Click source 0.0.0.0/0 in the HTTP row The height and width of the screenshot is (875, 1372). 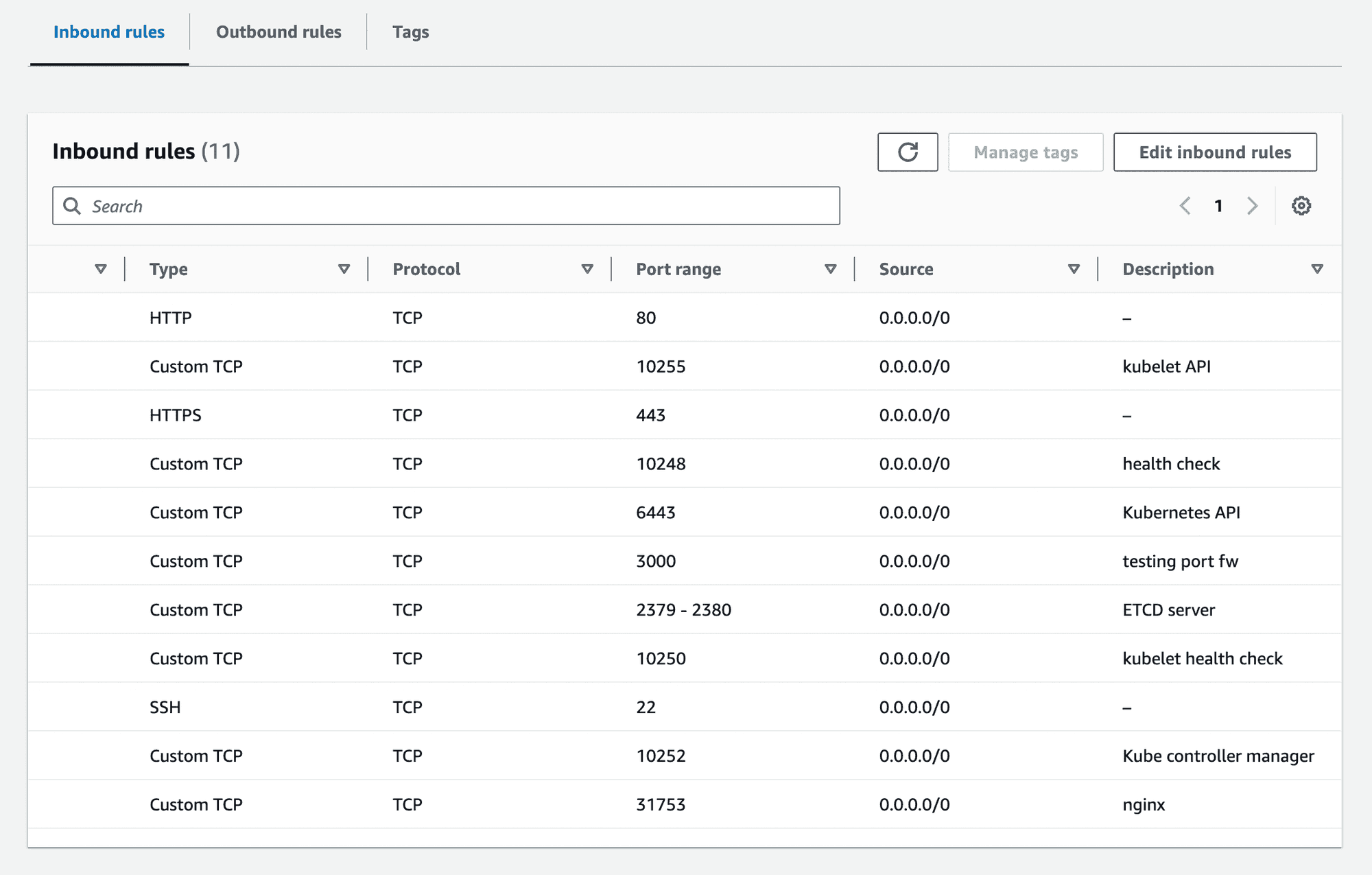(x=914, y=318)
